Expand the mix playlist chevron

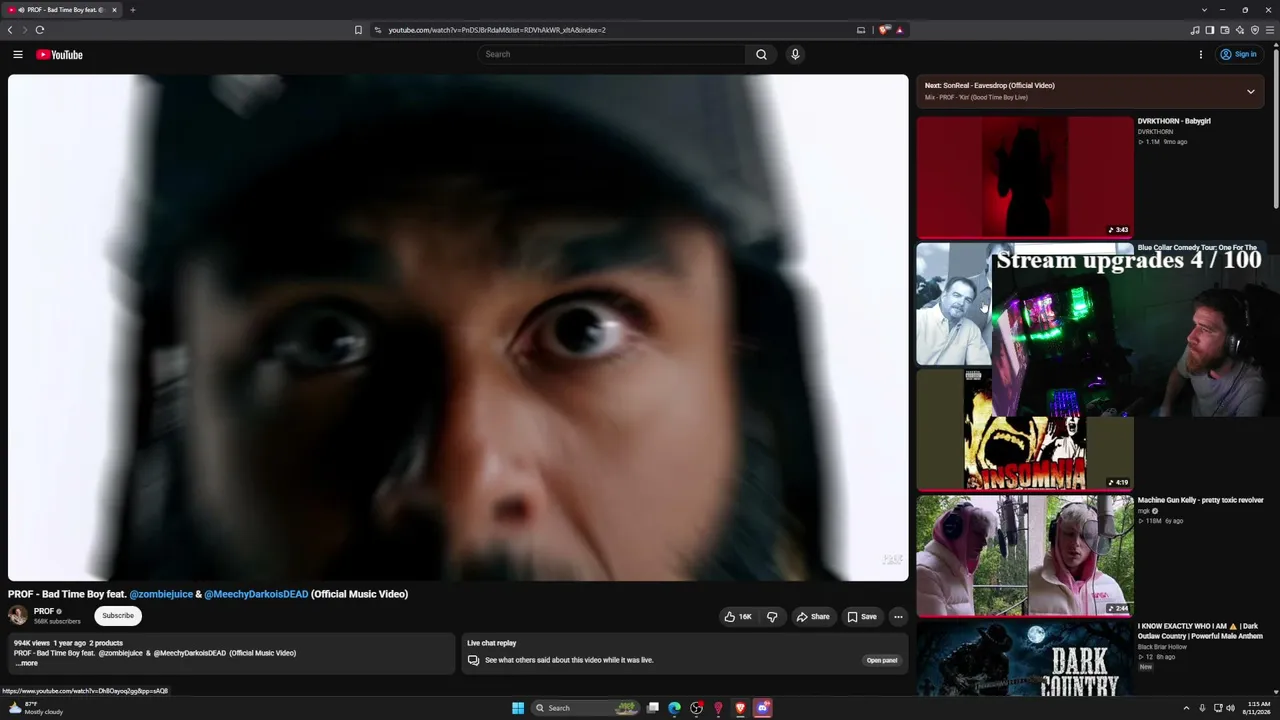pos(1250,92)
